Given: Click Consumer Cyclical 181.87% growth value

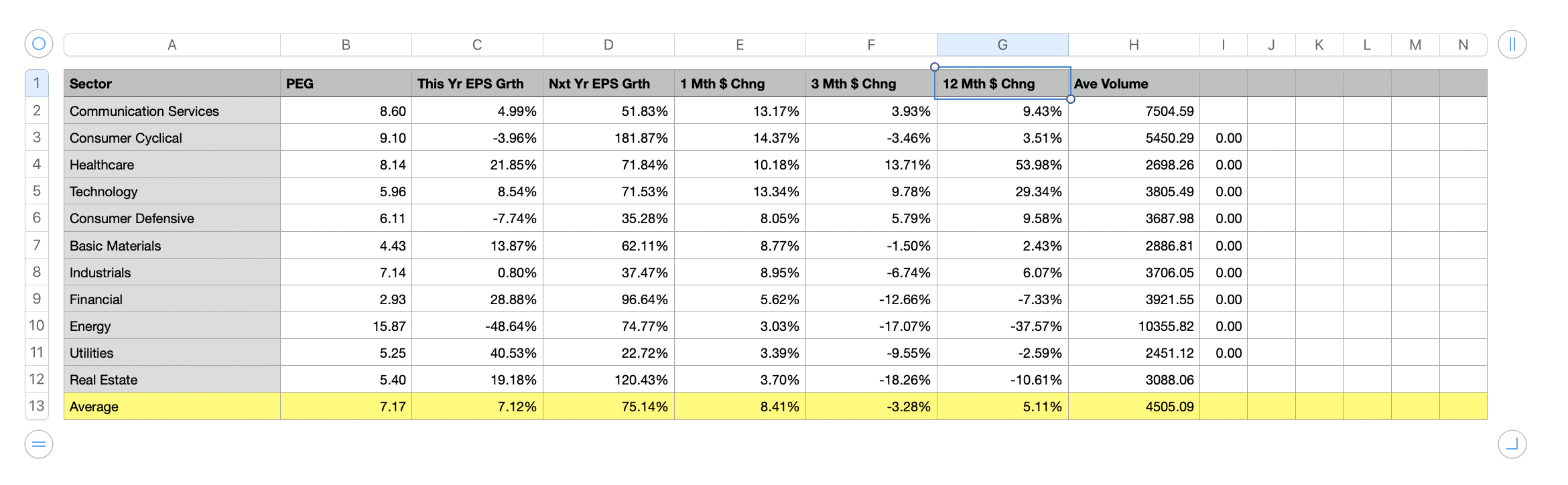Looking at the screenshot, I should click(608, 137).
